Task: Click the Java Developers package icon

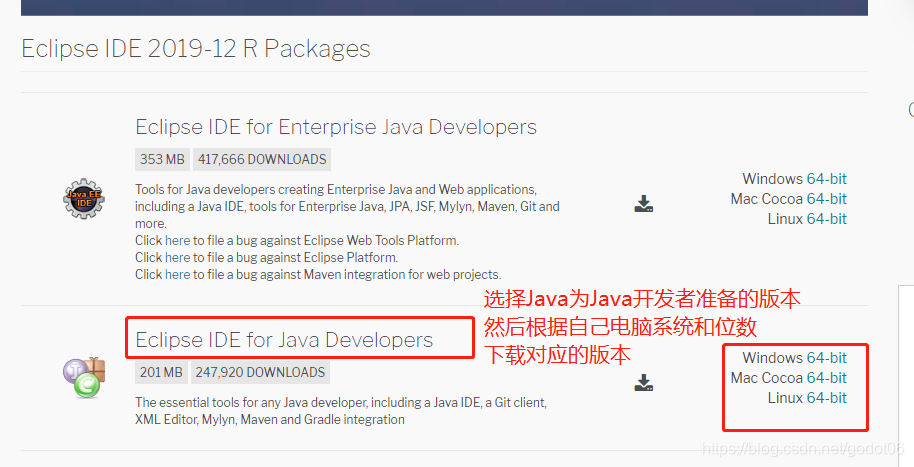Action: click(x=84, y=377)
